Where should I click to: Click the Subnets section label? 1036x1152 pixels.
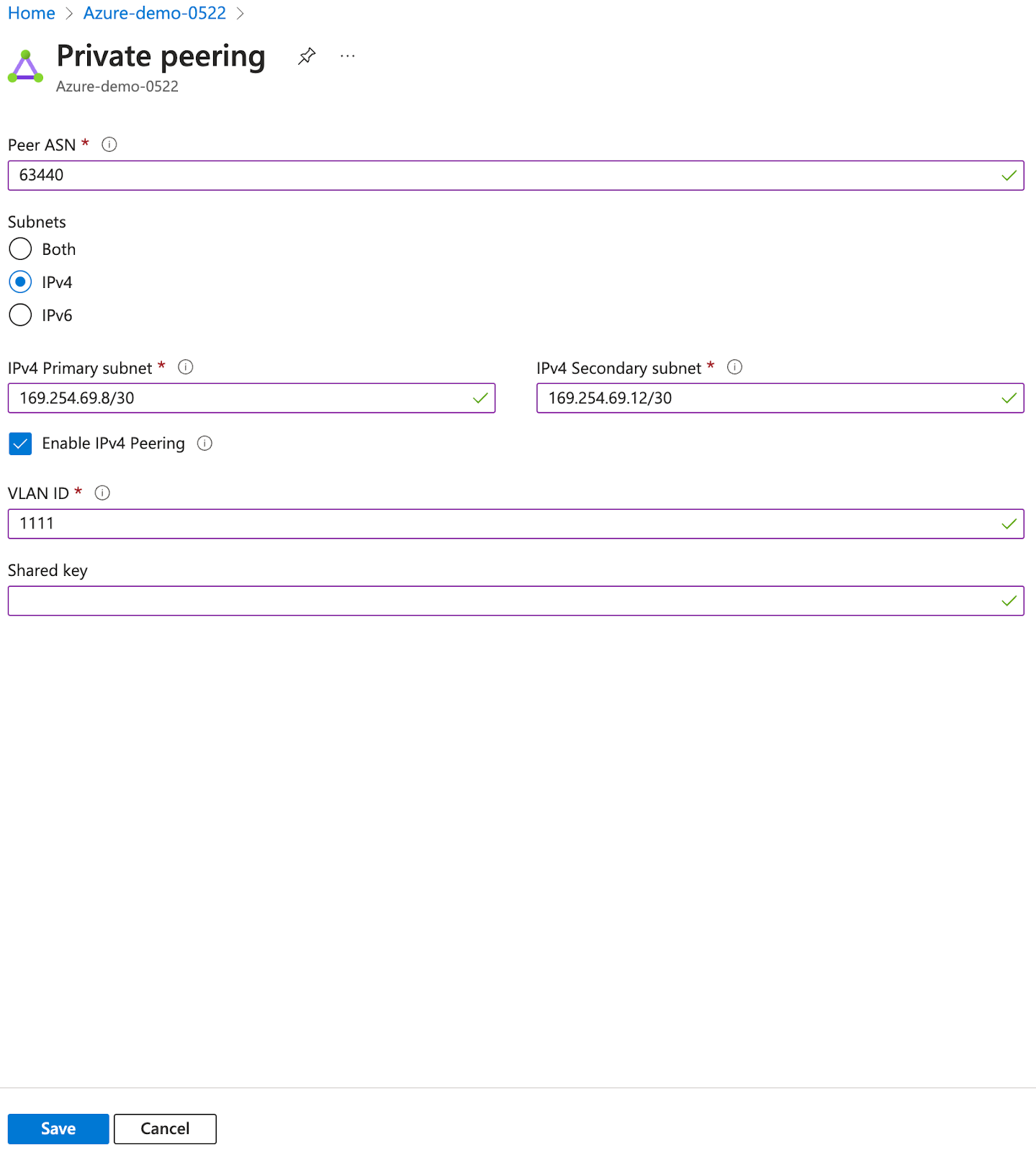[37, 222]
